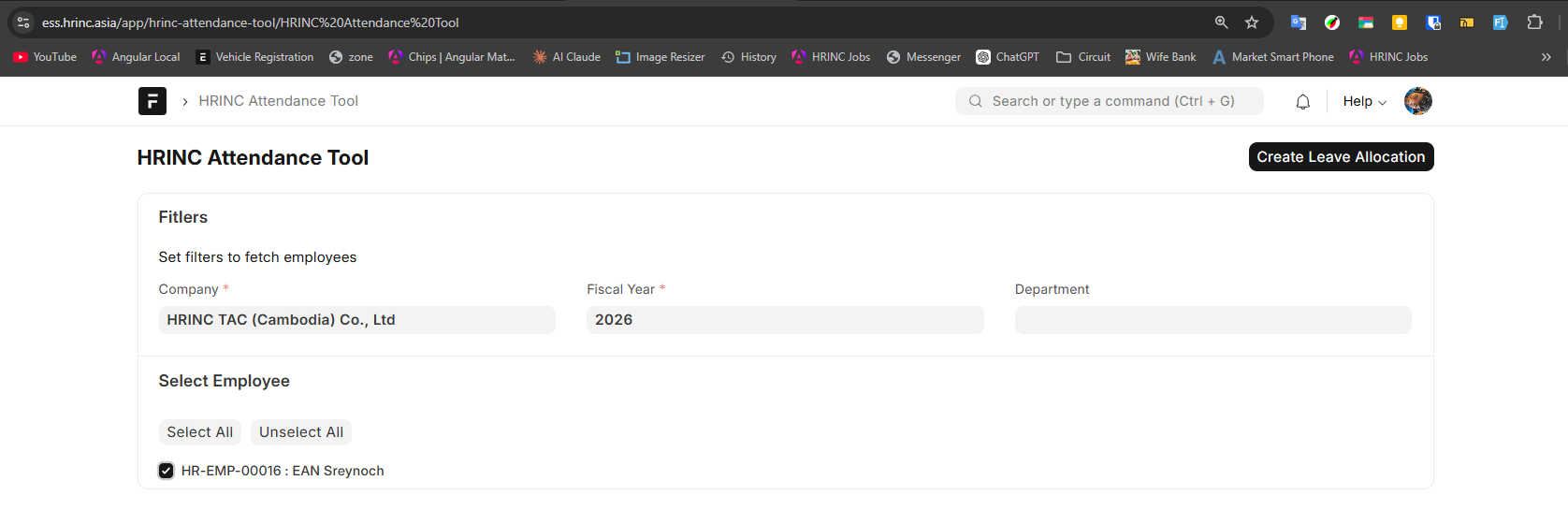Open the HRINC Attendance Tool breadcrumb
The width and height of the screenshot is (1568, 510).
pos(278,101)
